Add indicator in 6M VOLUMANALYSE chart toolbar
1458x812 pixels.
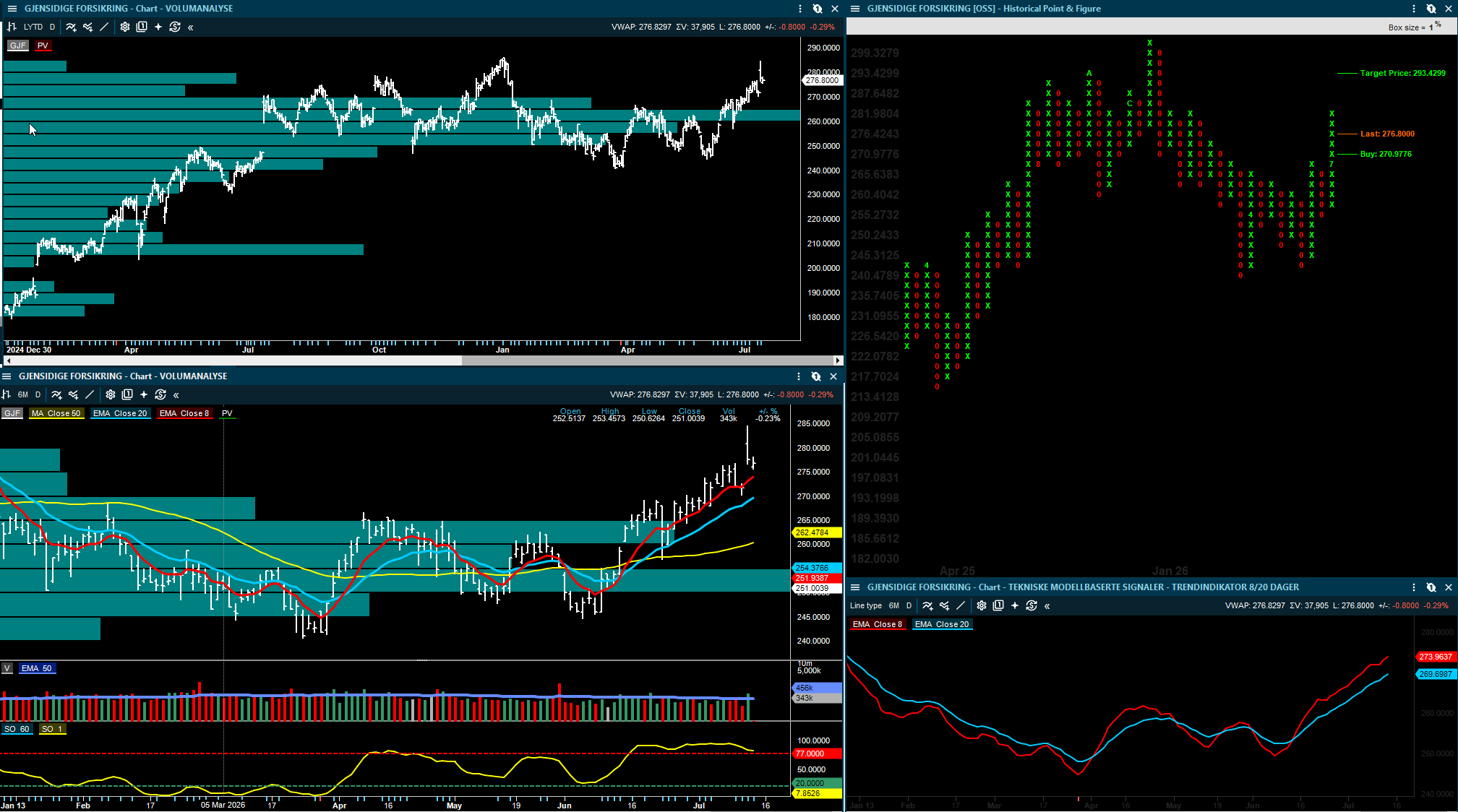pyautogui.click(x=56, y=394)
